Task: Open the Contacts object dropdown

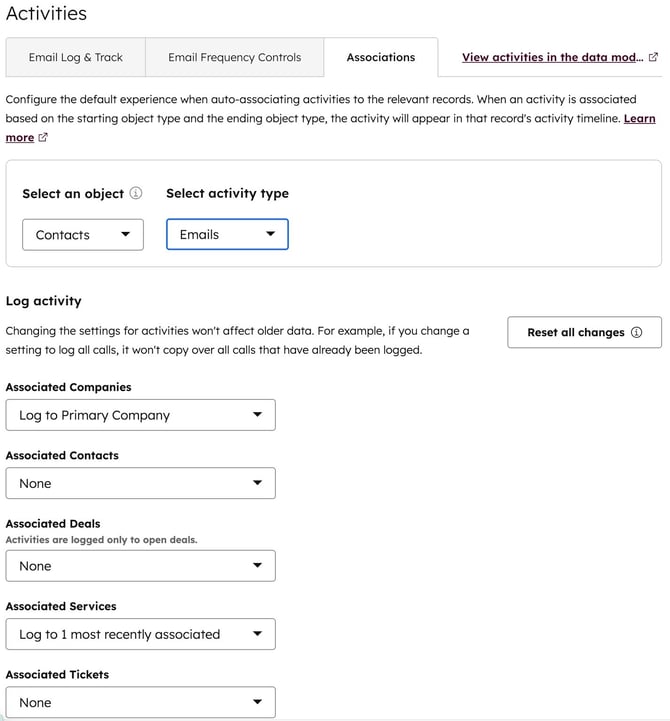Action: tap(83, 235)
